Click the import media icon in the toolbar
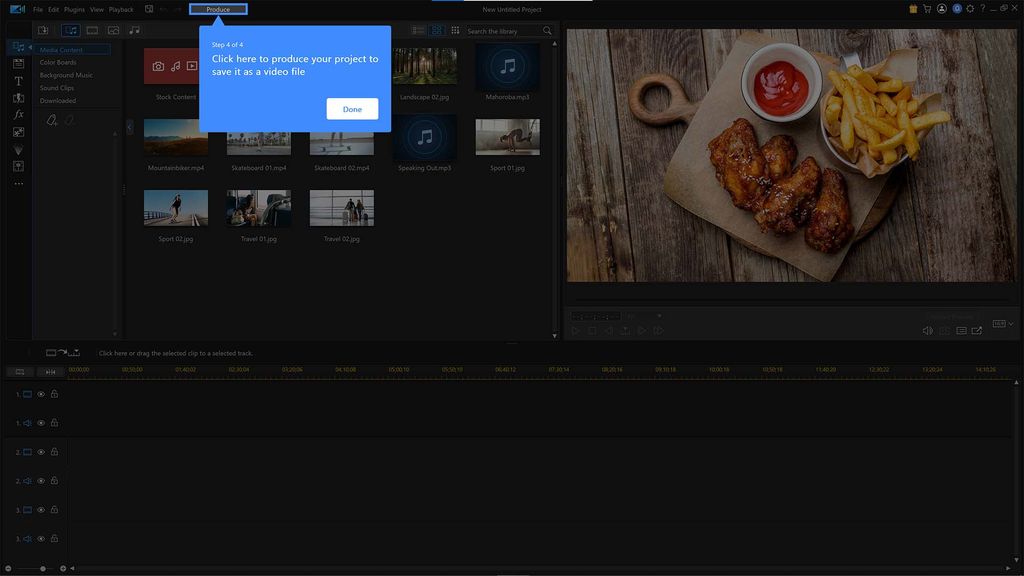Screen dimensions: 1024x576 pyautogui.click(x=43, y=30)
